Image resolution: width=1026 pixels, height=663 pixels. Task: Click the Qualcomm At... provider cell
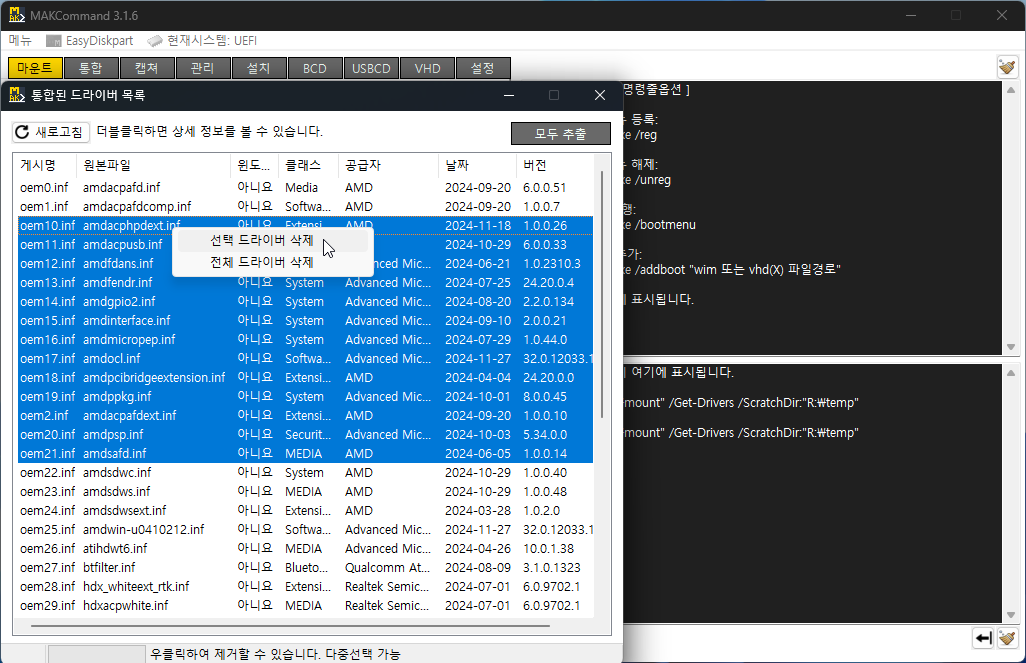coord(387,567)
